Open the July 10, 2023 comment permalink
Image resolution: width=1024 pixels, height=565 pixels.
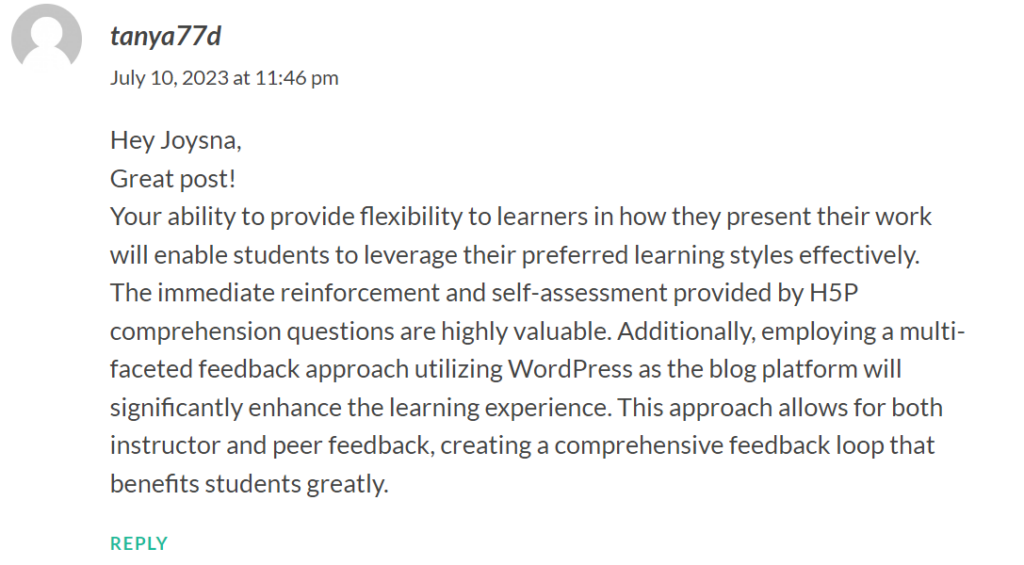224,78
